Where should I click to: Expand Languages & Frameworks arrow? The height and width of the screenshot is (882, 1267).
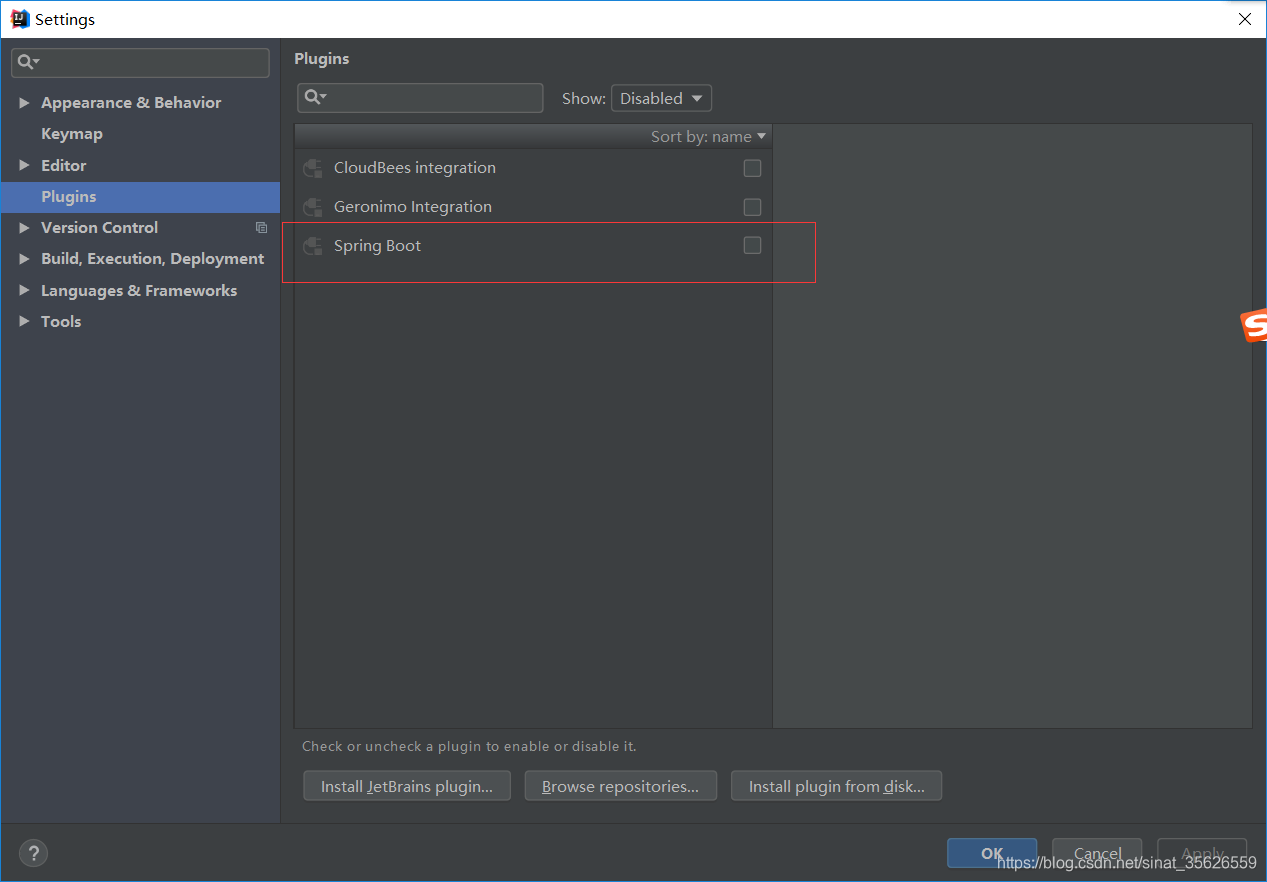point(24,291)
